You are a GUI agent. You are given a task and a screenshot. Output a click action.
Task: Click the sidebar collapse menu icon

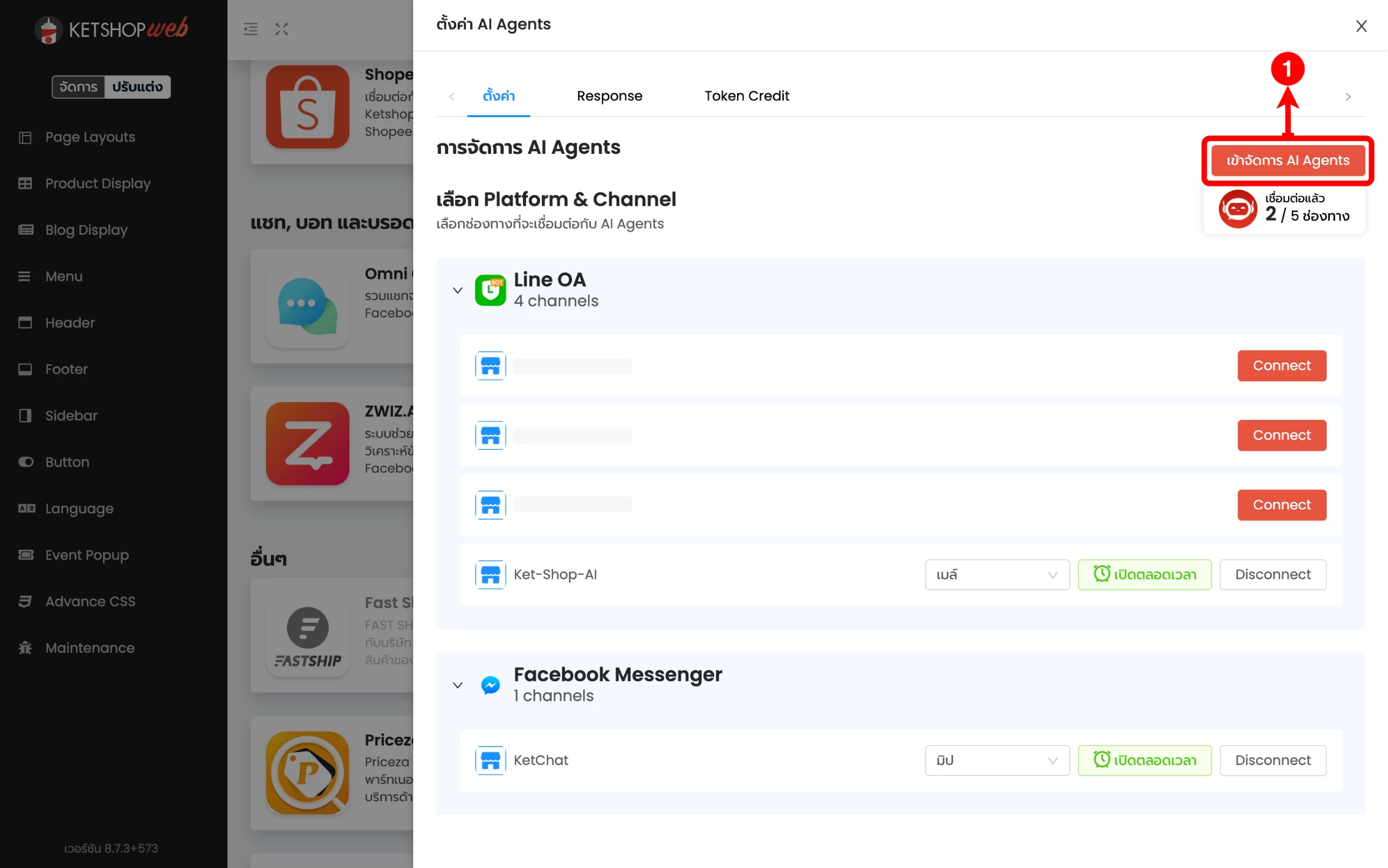[x=250, y=29]
